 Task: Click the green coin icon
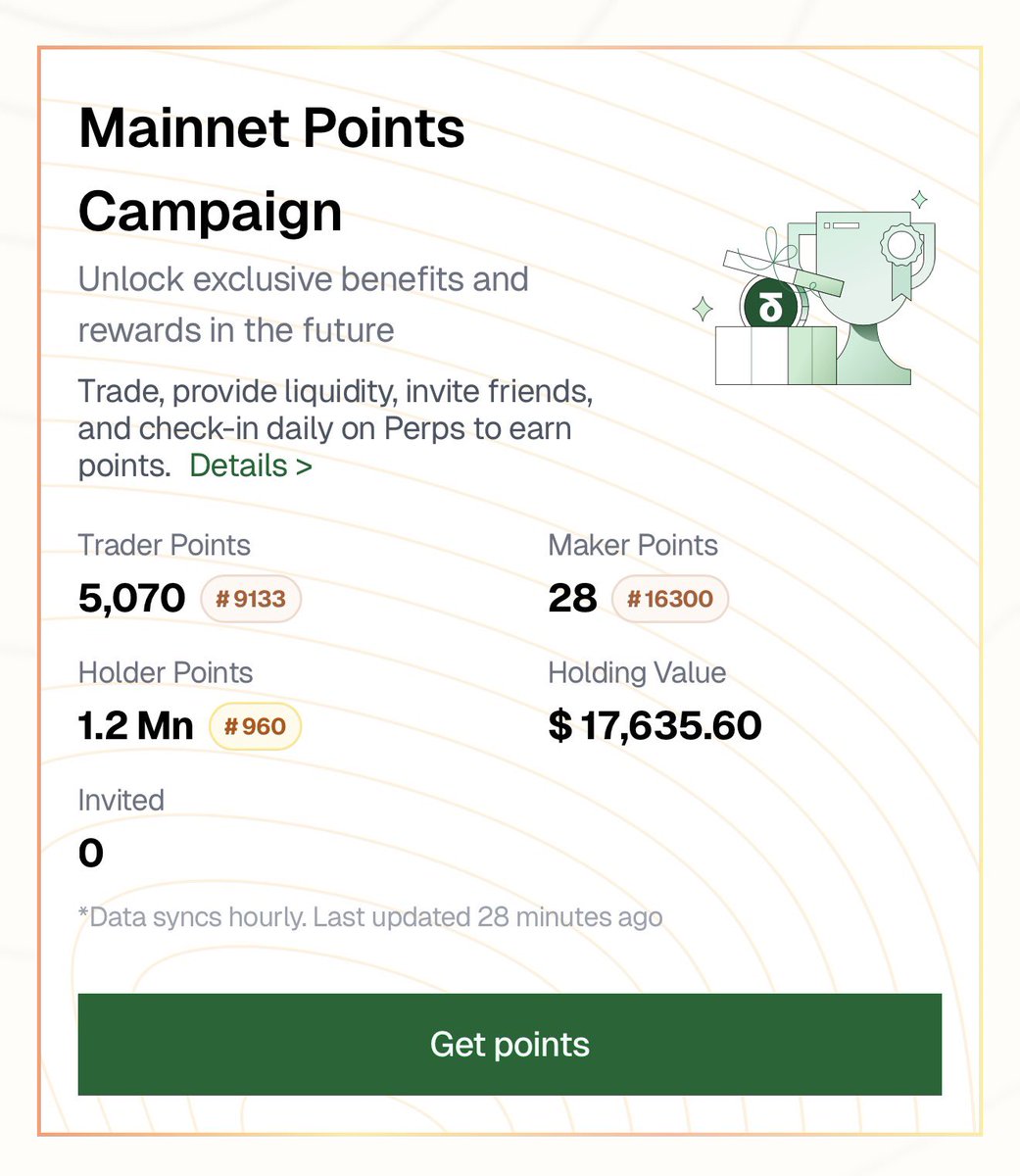pyautogui.click(x=771, y=307)
